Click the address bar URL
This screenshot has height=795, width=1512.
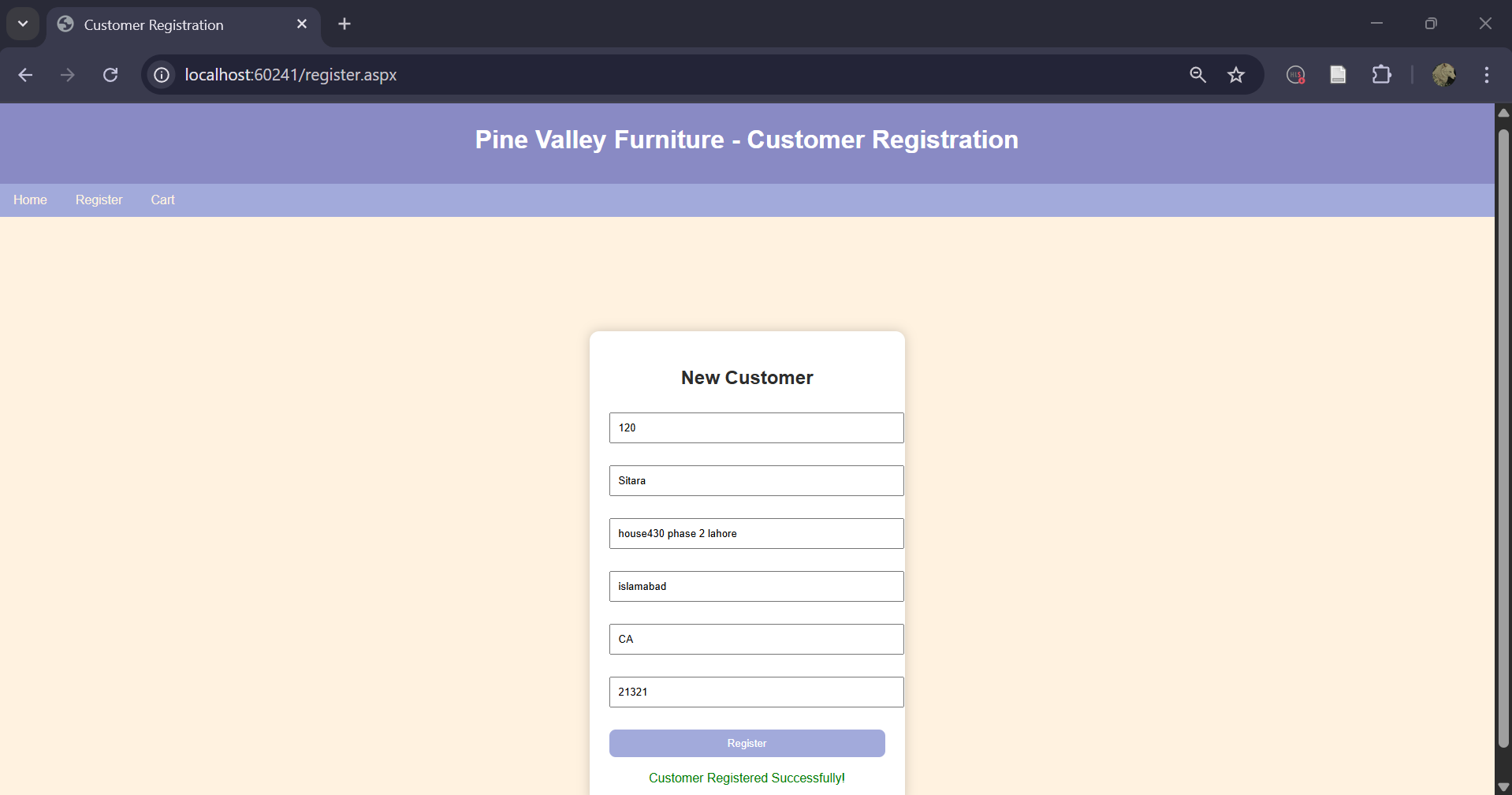pyautogui.click(x=290, y=75)
